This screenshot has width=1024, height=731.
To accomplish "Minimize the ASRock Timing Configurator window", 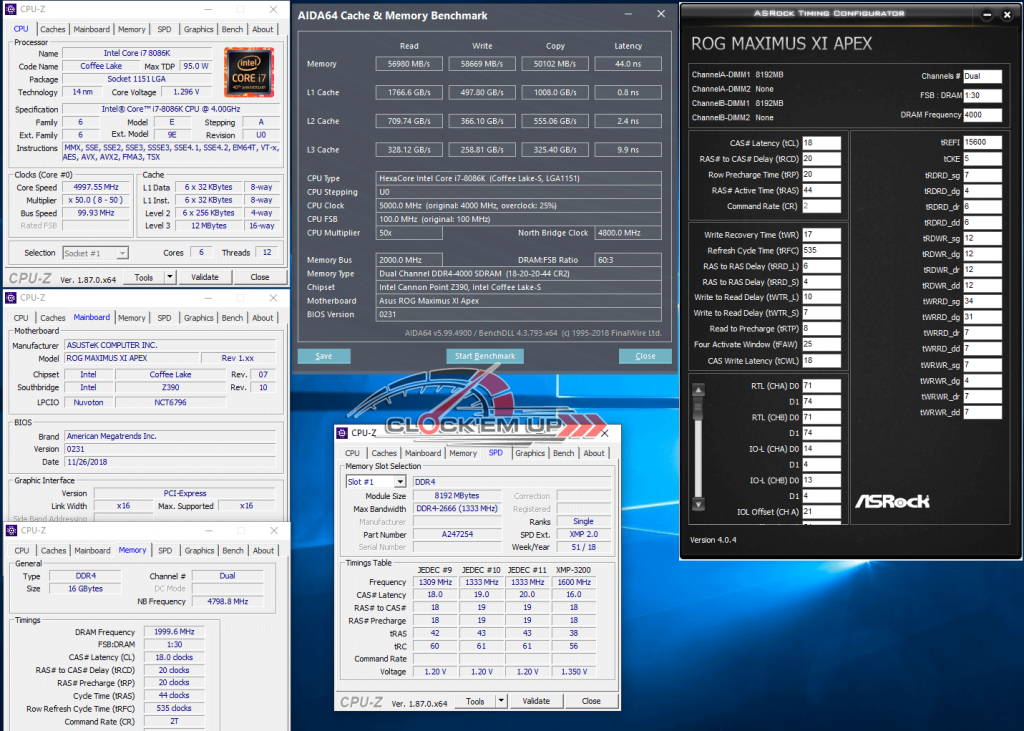I will [987, 14].
